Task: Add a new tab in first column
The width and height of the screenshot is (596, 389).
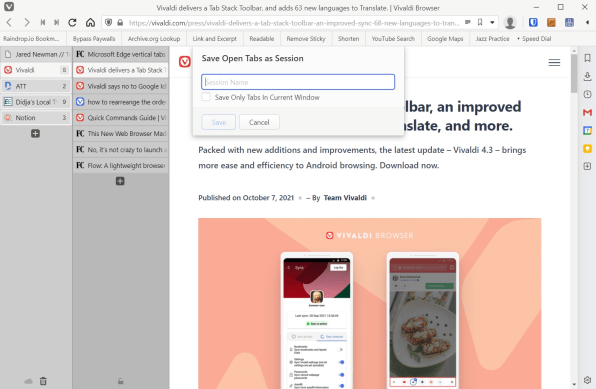Action: tap(35, 133)
